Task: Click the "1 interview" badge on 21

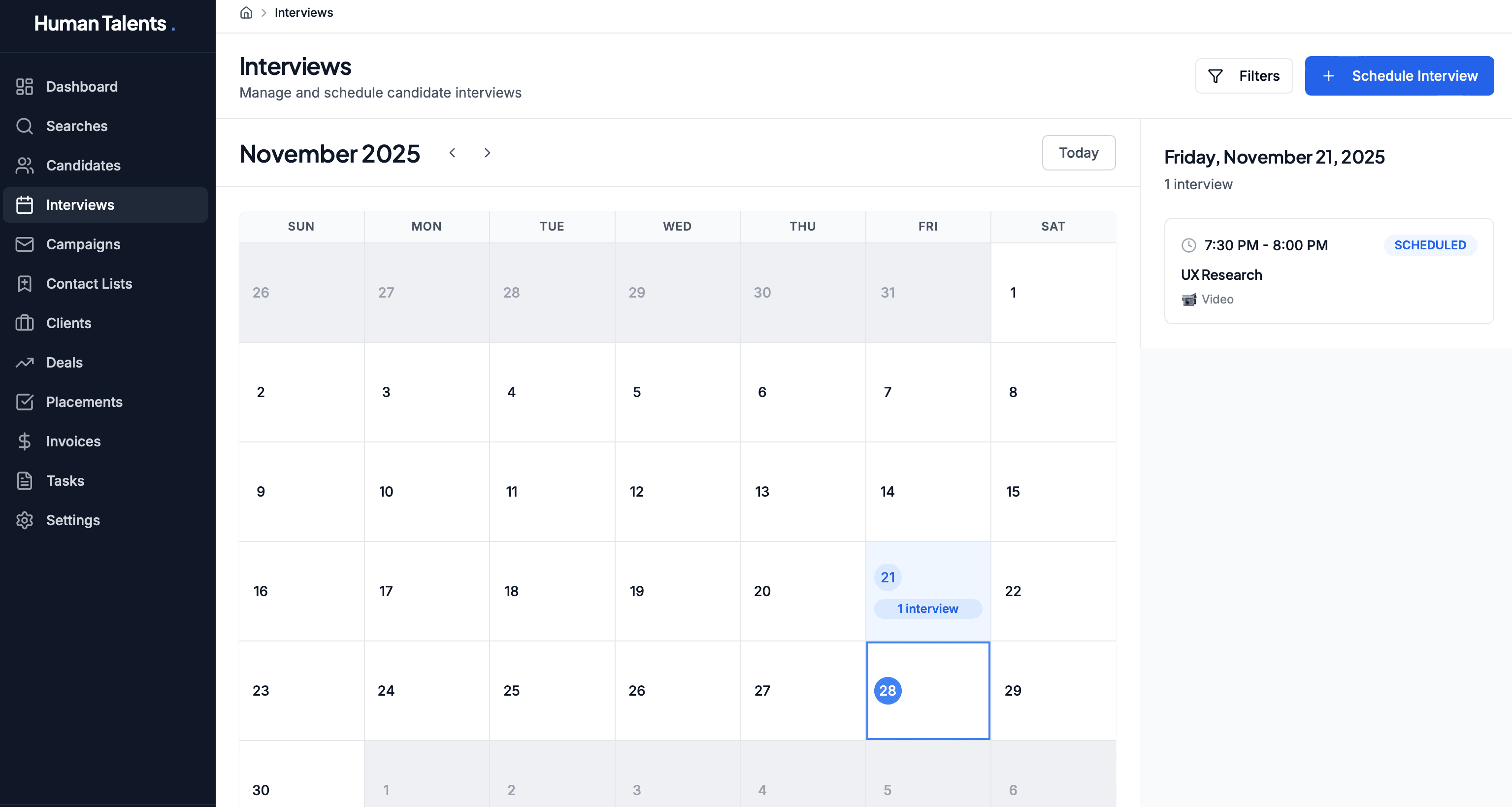Action: pos(927,608)
